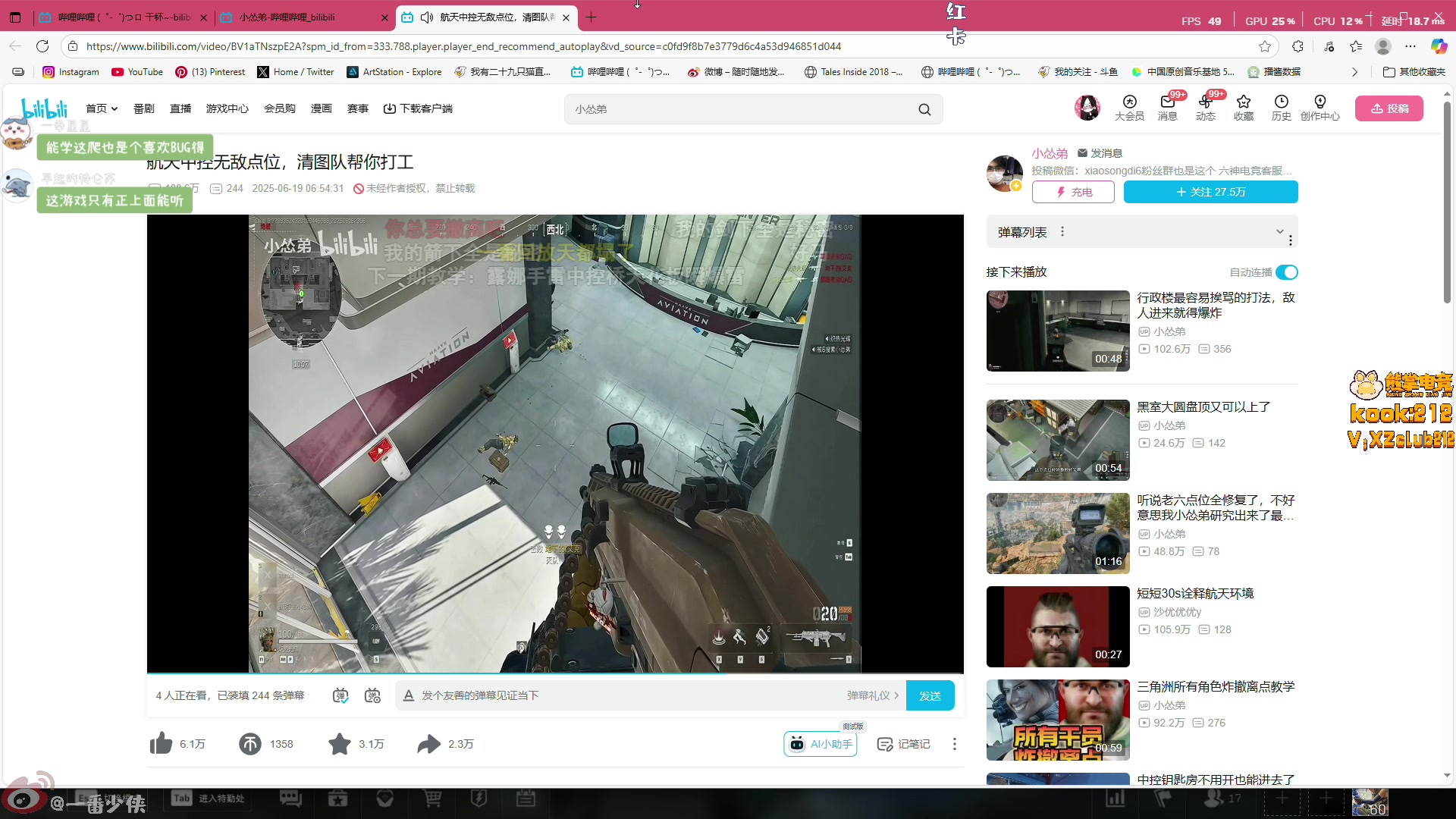Image resolution: width=1456 pixels, height=819 pixels.
Task: Click the video progress bar
Action: coord(555,673)
